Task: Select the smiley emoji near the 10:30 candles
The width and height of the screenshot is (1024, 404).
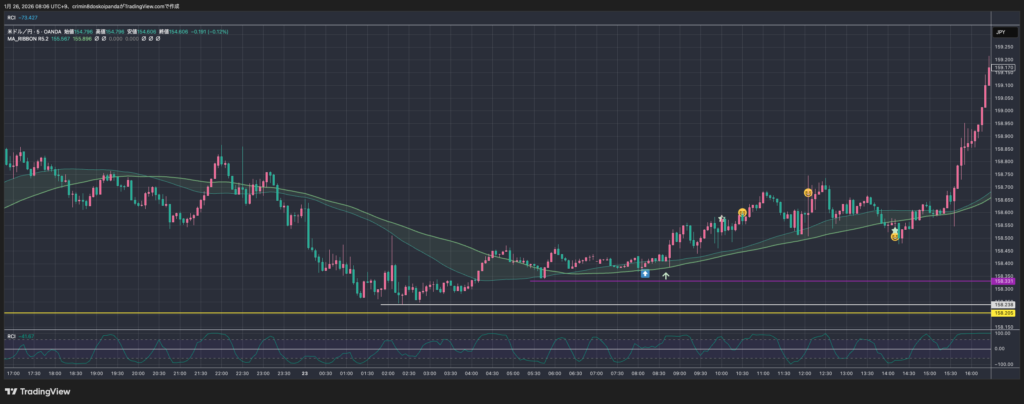Action: (742, 213)
